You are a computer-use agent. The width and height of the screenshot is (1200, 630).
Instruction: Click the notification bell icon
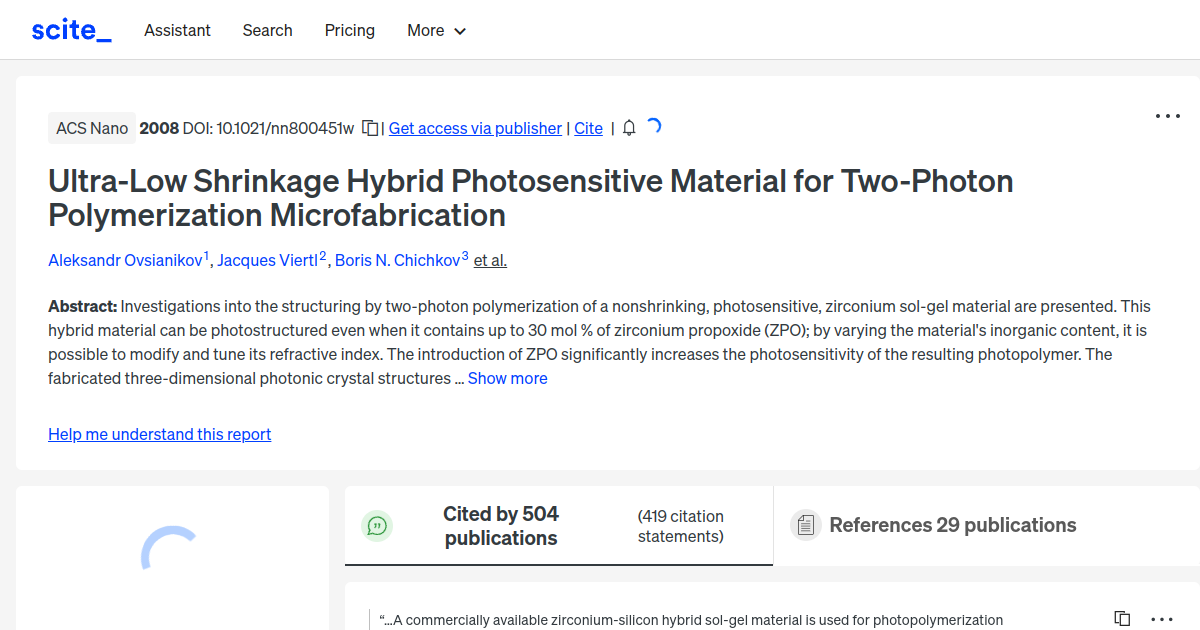[x=628, y=128]
